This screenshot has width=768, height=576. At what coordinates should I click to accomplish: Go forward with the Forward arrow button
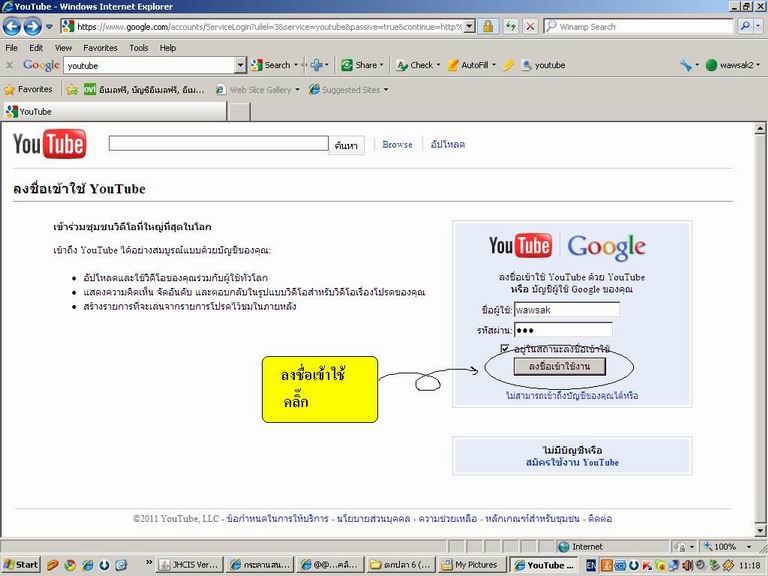tap(32, 26)
